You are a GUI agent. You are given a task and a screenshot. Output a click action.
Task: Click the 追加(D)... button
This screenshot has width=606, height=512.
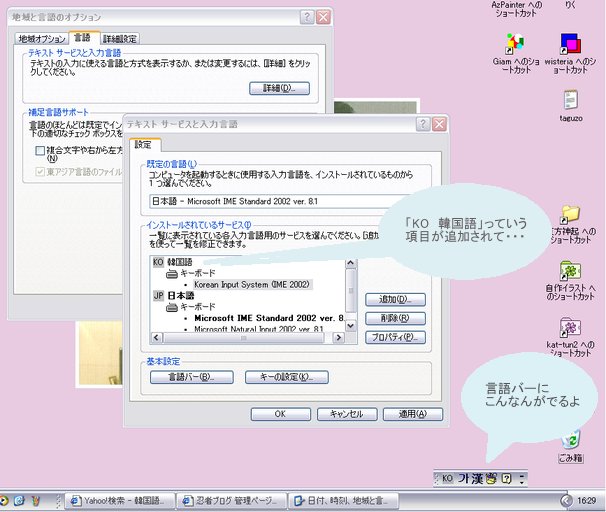(x=395, y=299)
